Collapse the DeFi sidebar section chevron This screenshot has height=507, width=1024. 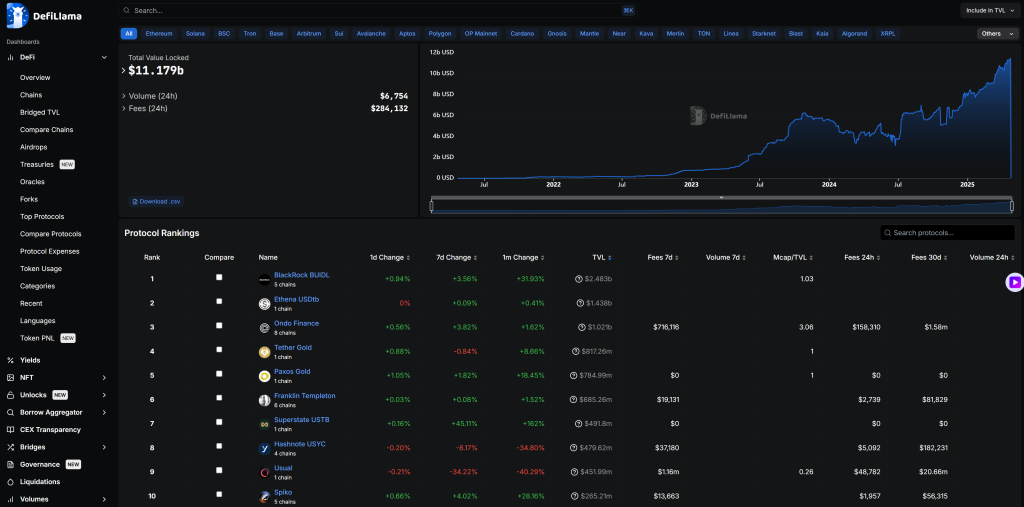[104, 57]
